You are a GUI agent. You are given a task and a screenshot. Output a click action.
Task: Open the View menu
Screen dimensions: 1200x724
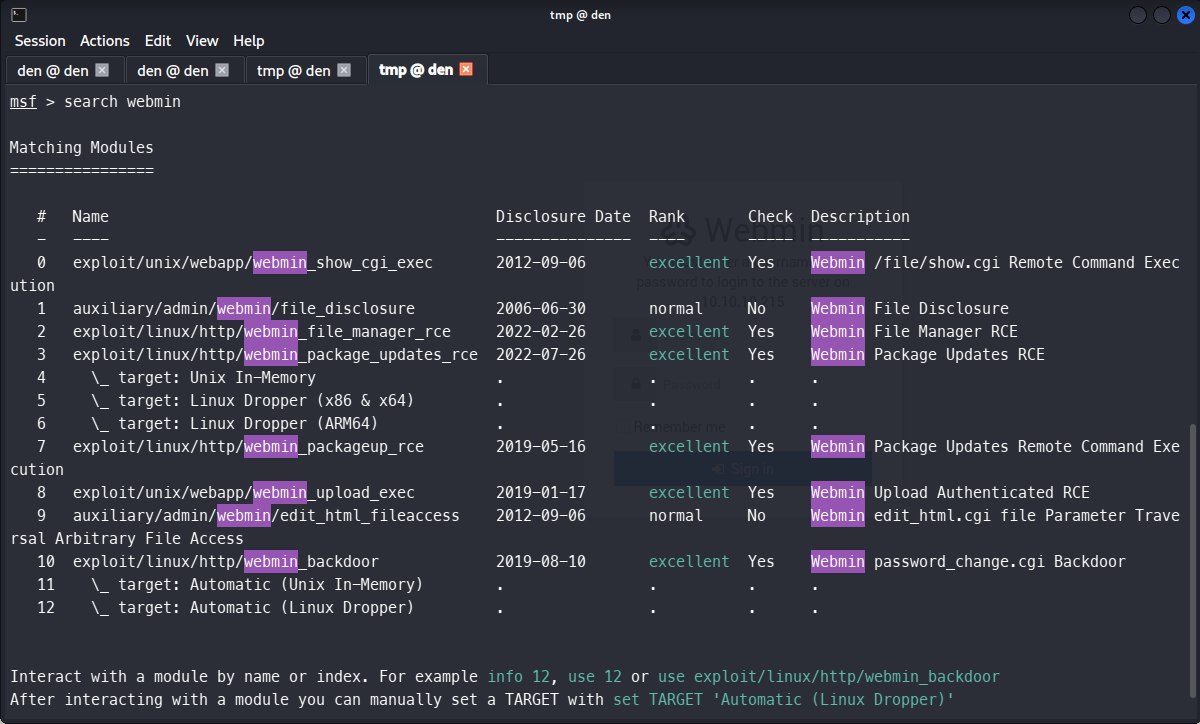click(x=202, y=41)
